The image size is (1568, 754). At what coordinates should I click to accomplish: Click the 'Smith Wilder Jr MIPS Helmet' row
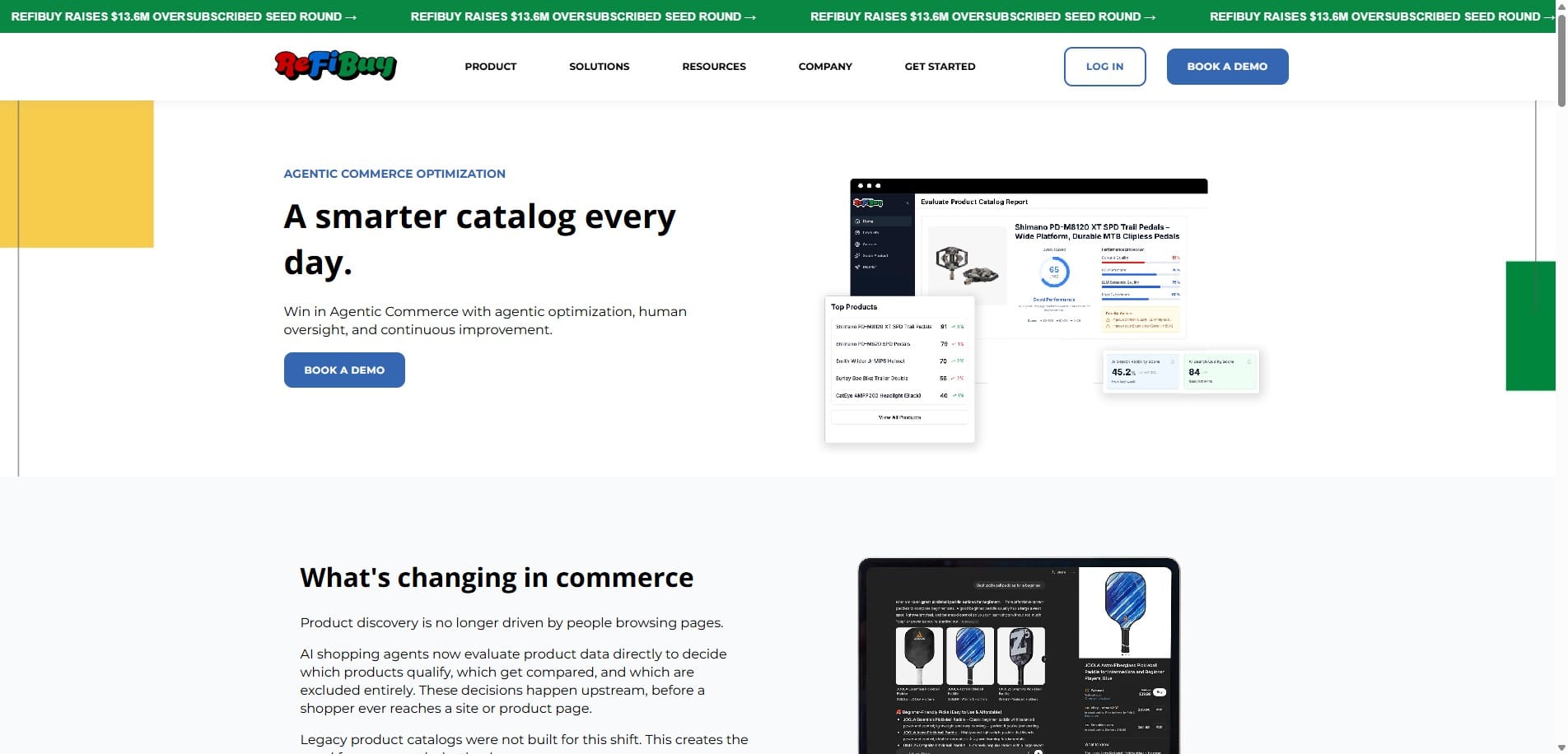[x=899, y=361]
